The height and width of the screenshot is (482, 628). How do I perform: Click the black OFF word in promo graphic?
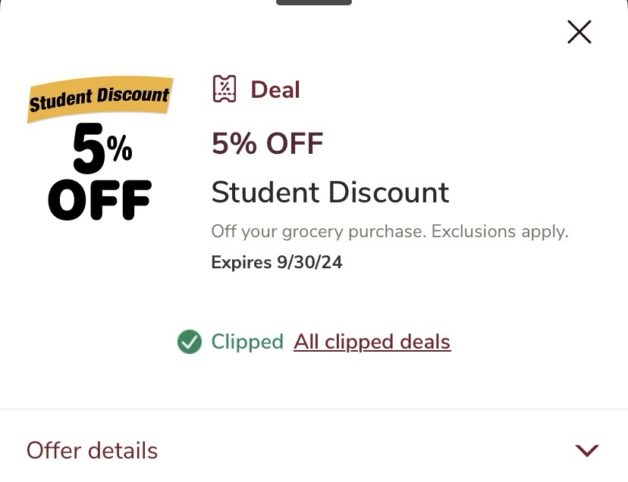pyautogui.click(x=100, y=200)
